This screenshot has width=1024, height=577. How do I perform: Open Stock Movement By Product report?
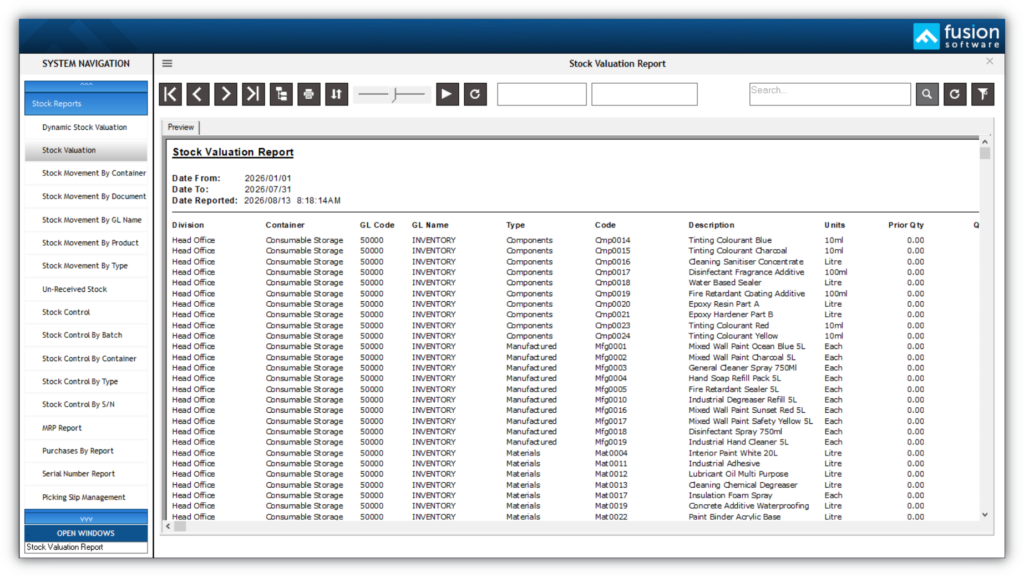coord(90,243)
